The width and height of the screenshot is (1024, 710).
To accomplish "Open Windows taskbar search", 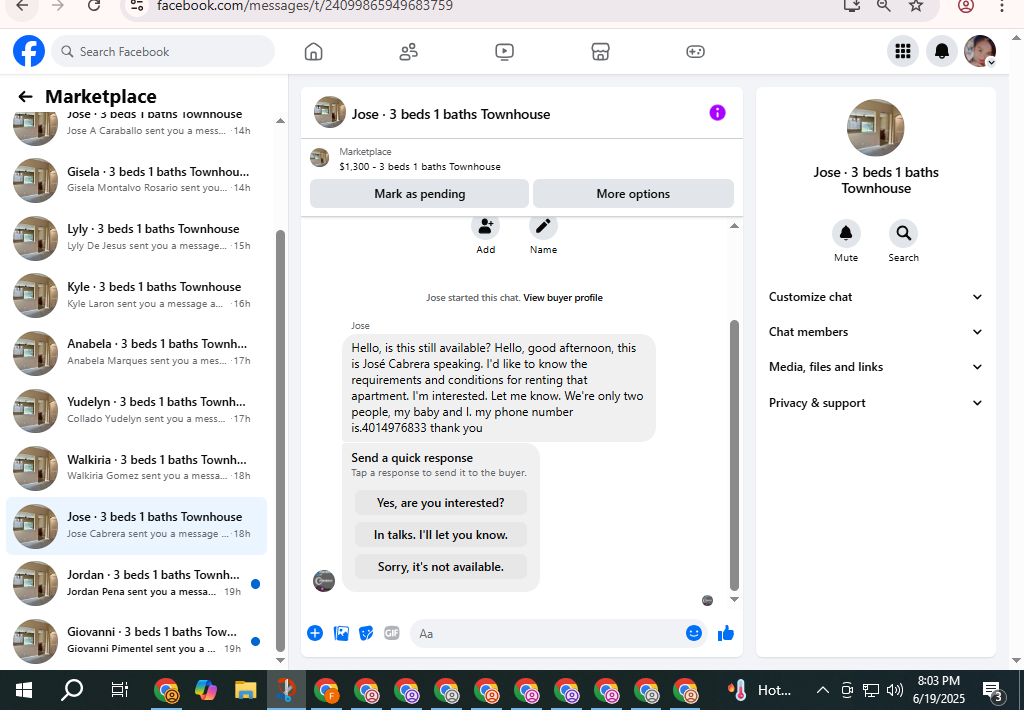I will click(x=72, y=690).
